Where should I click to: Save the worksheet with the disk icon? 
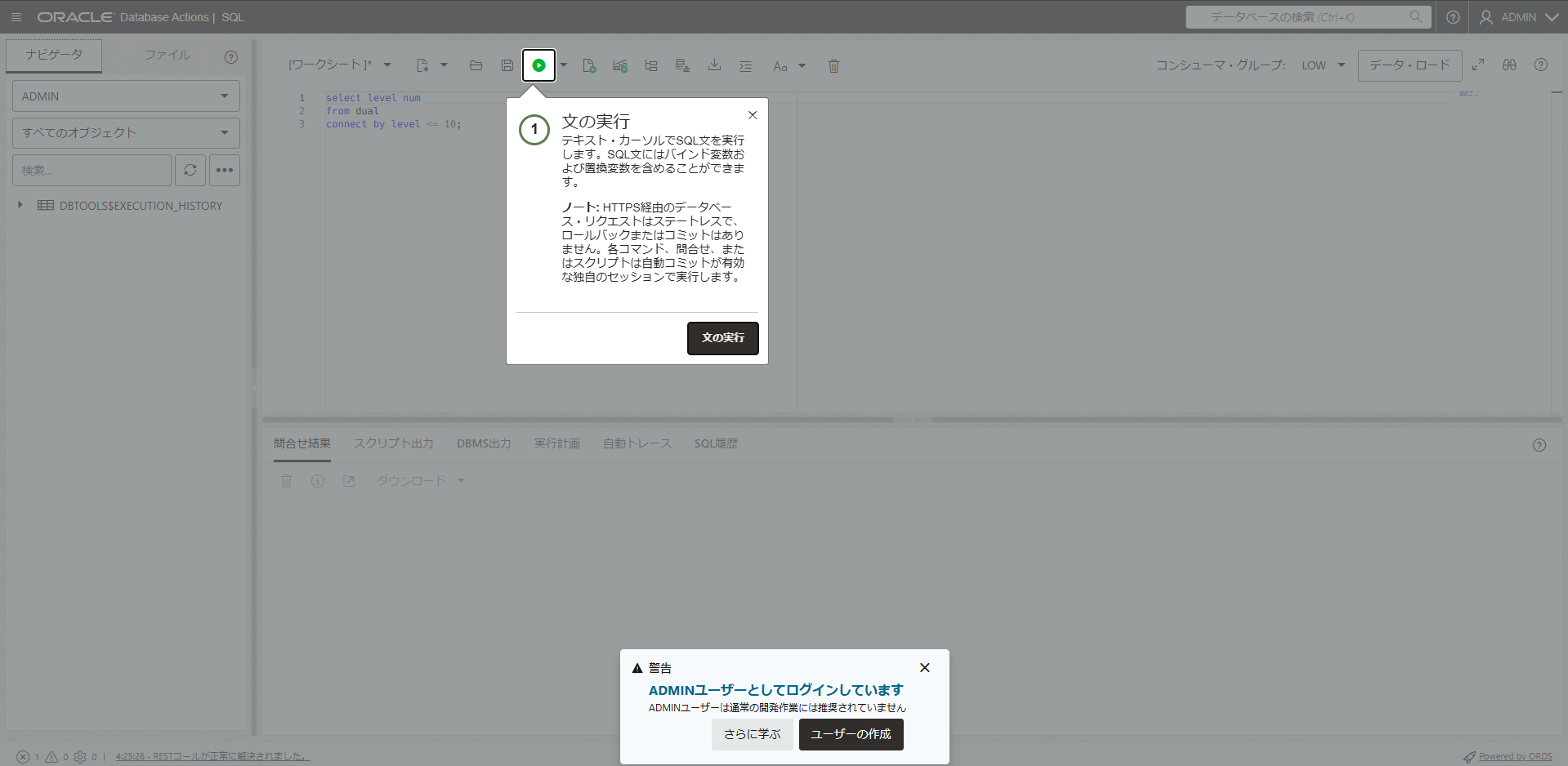507,65
